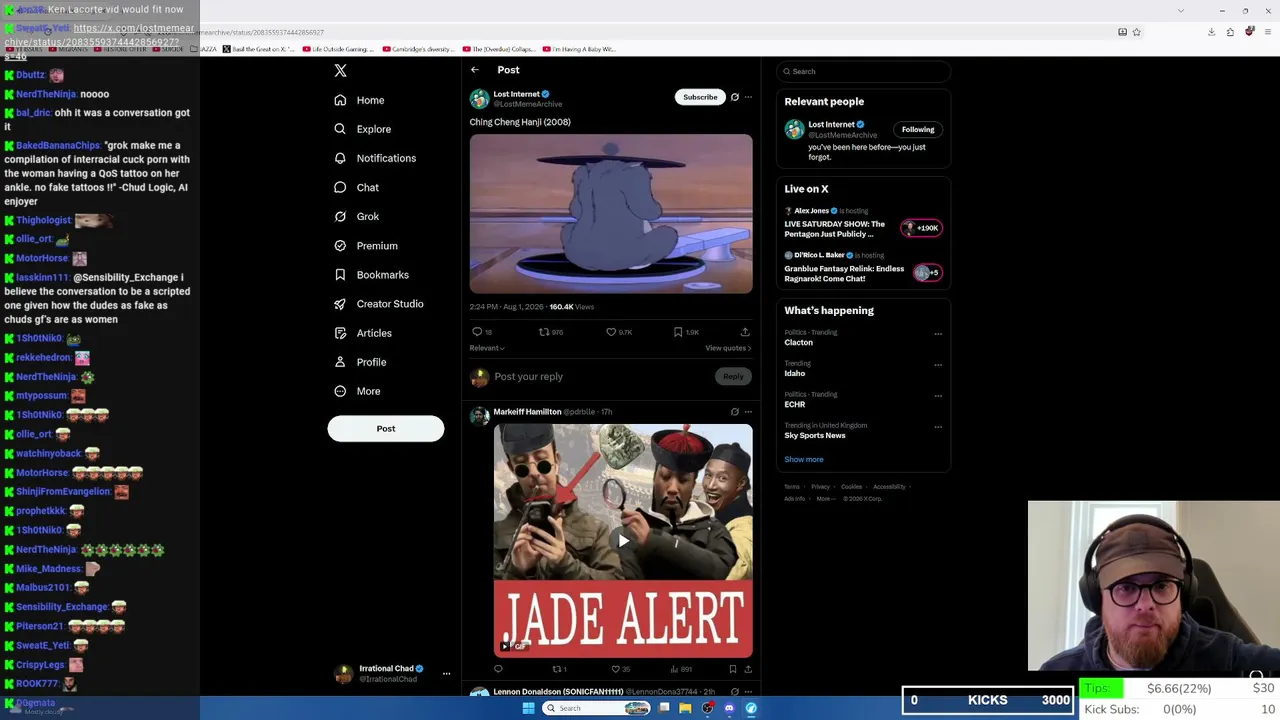Open the browser downloads arrow icon
1280x720 pixels.
pos(1211,32)
